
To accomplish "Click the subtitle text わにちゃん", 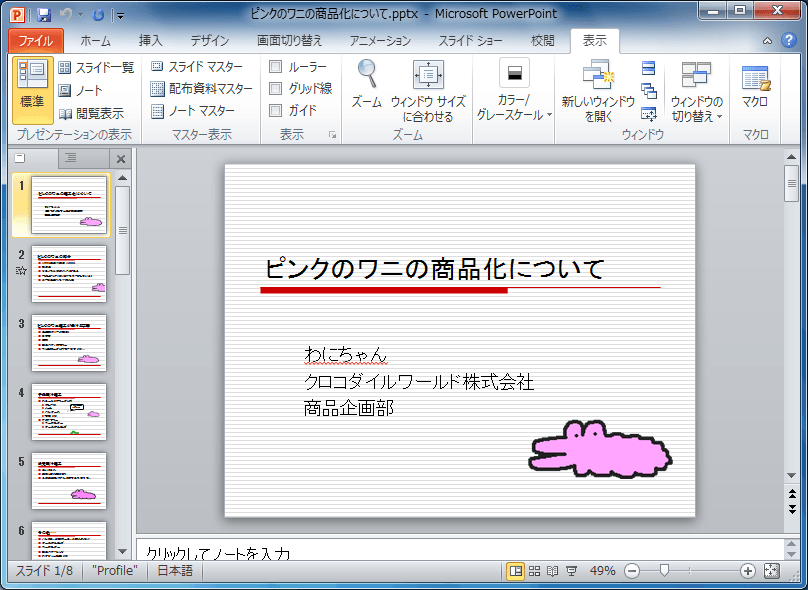I will click(345, 355).
